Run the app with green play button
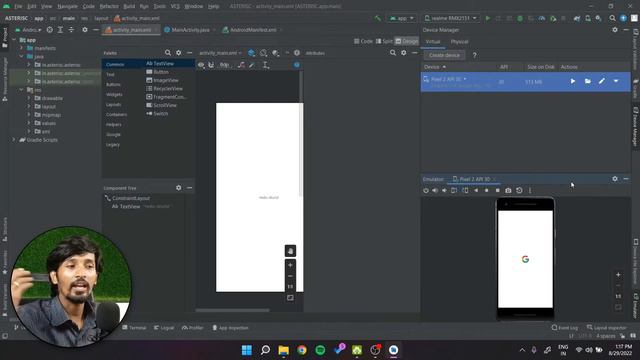The image size is (640, 360). pyautogui.click(x=487, y=18)
